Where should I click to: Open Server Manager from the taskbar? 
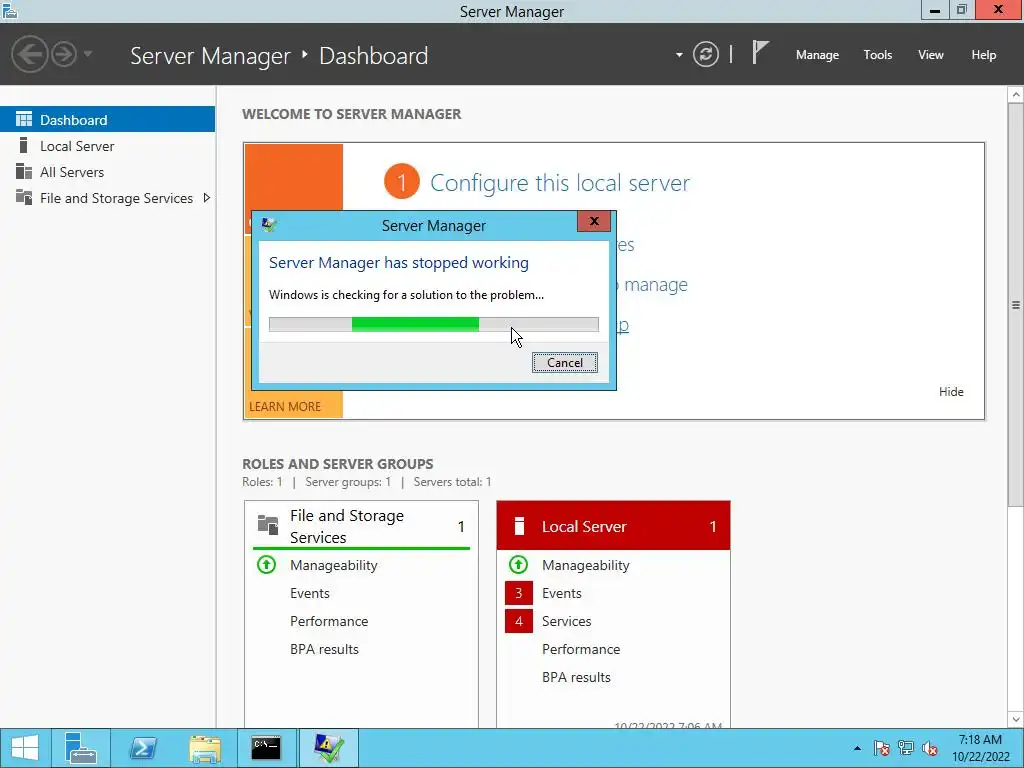click(81, 748)
